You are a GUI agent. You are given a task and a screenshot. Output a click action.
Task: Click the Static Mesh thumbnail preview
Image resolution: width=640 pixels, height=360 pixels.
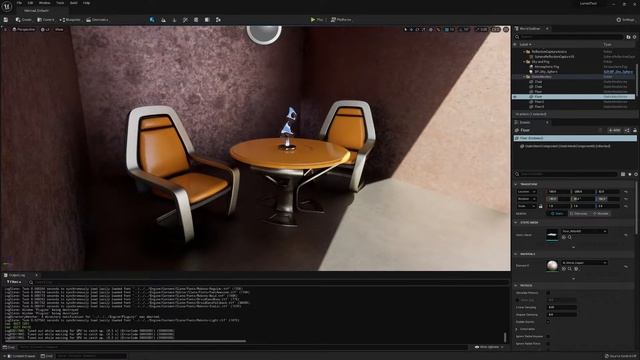(x=552, y=235)
